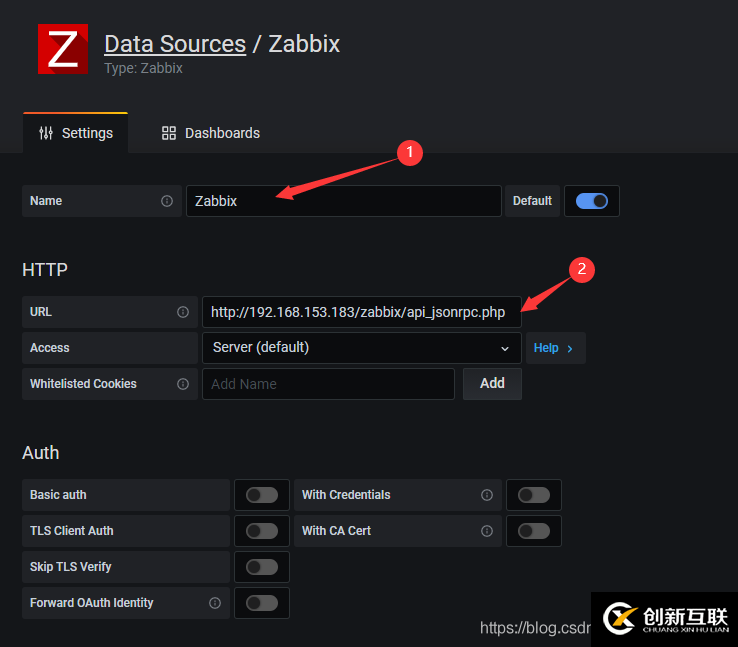Open the Data Sources breadcrumb link
Screen dimensions: 738x647
coord(175,44)
